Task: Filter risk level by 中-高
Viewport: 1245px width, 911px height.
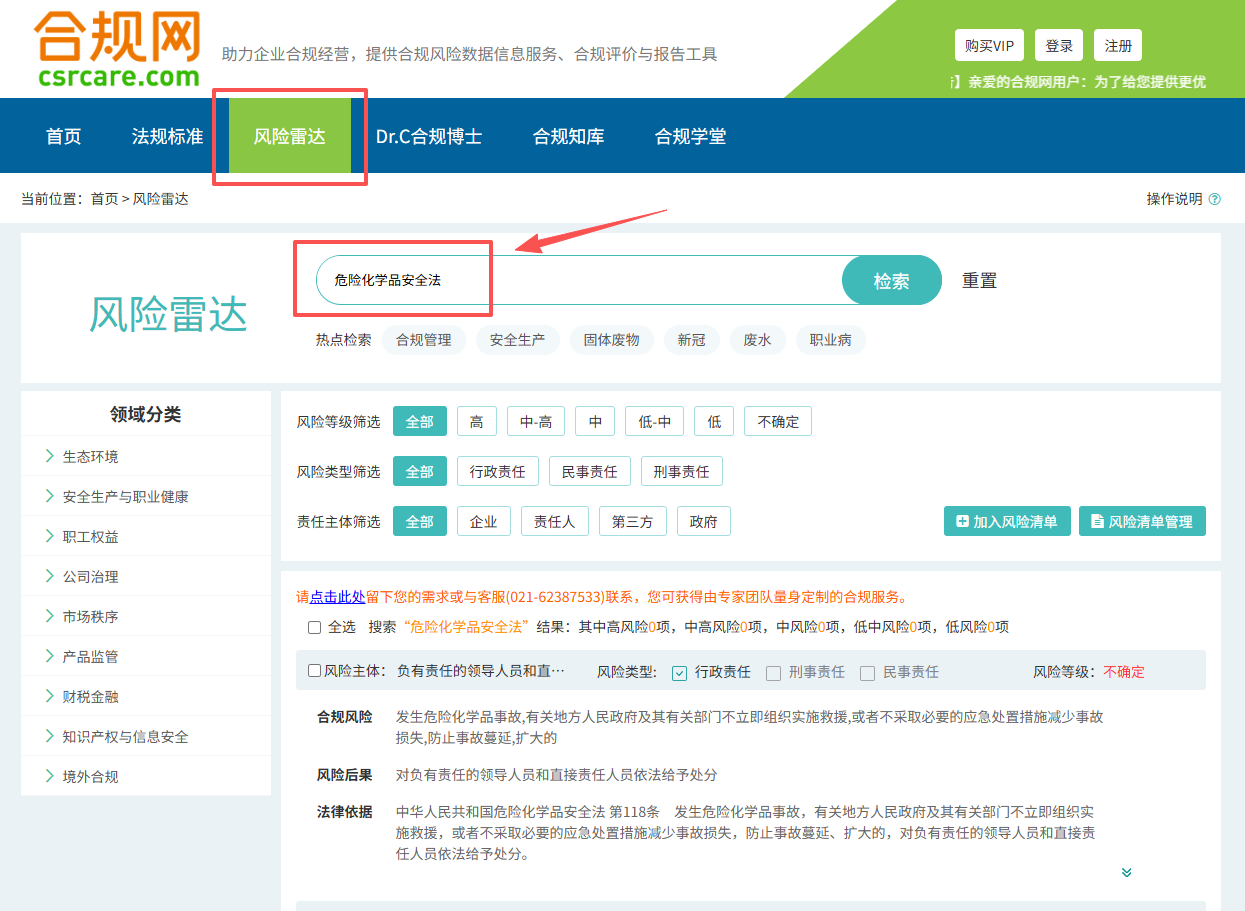Action: point(535,421)
